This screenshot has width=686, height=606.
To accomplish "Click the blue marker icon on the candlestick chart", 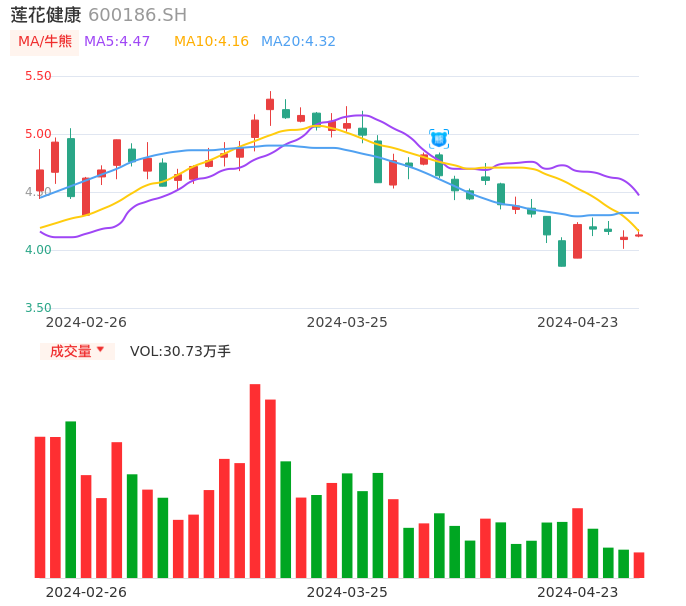I will point(439,139).
